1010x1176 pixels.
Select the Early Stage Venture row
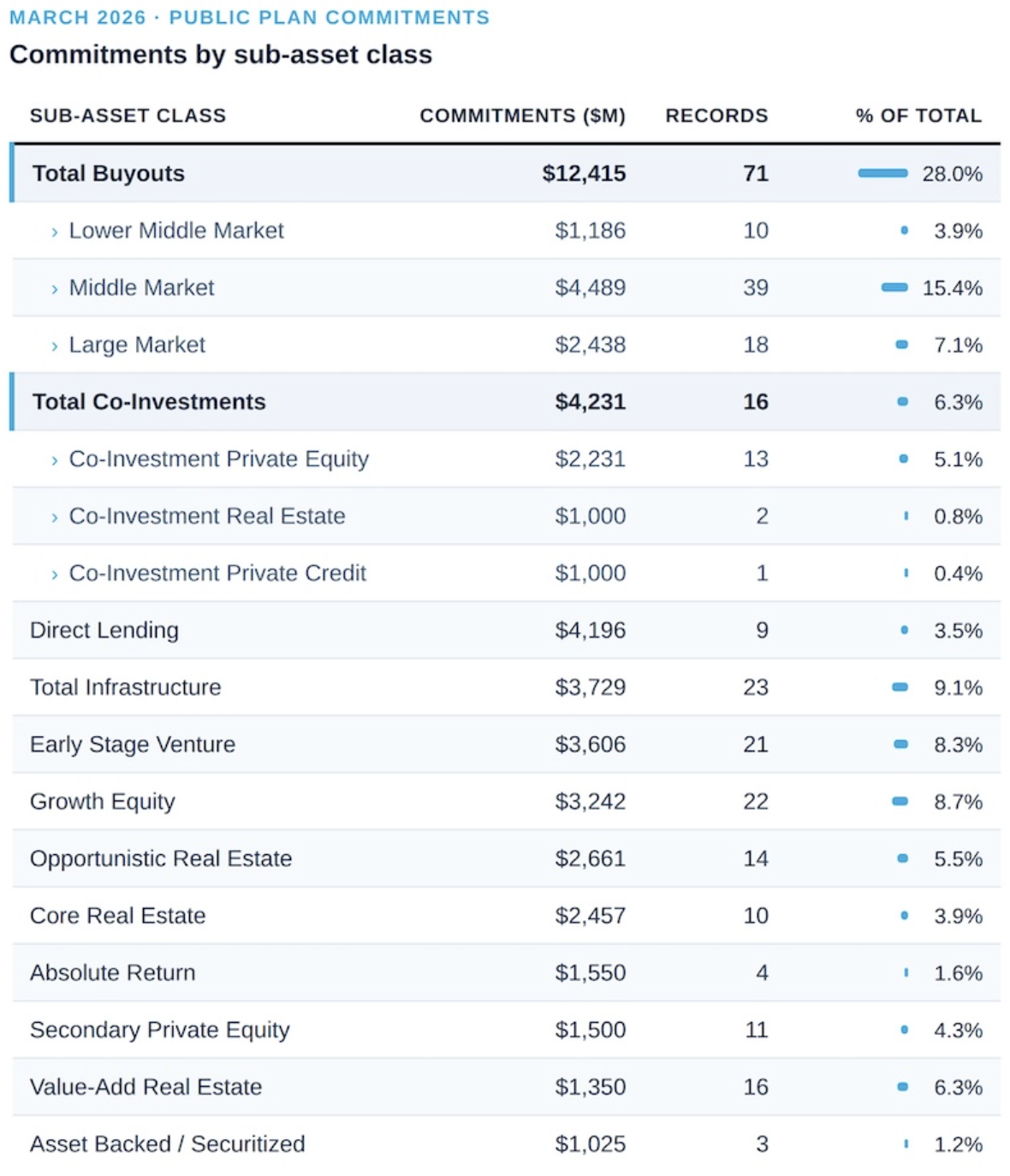[133, 745]
